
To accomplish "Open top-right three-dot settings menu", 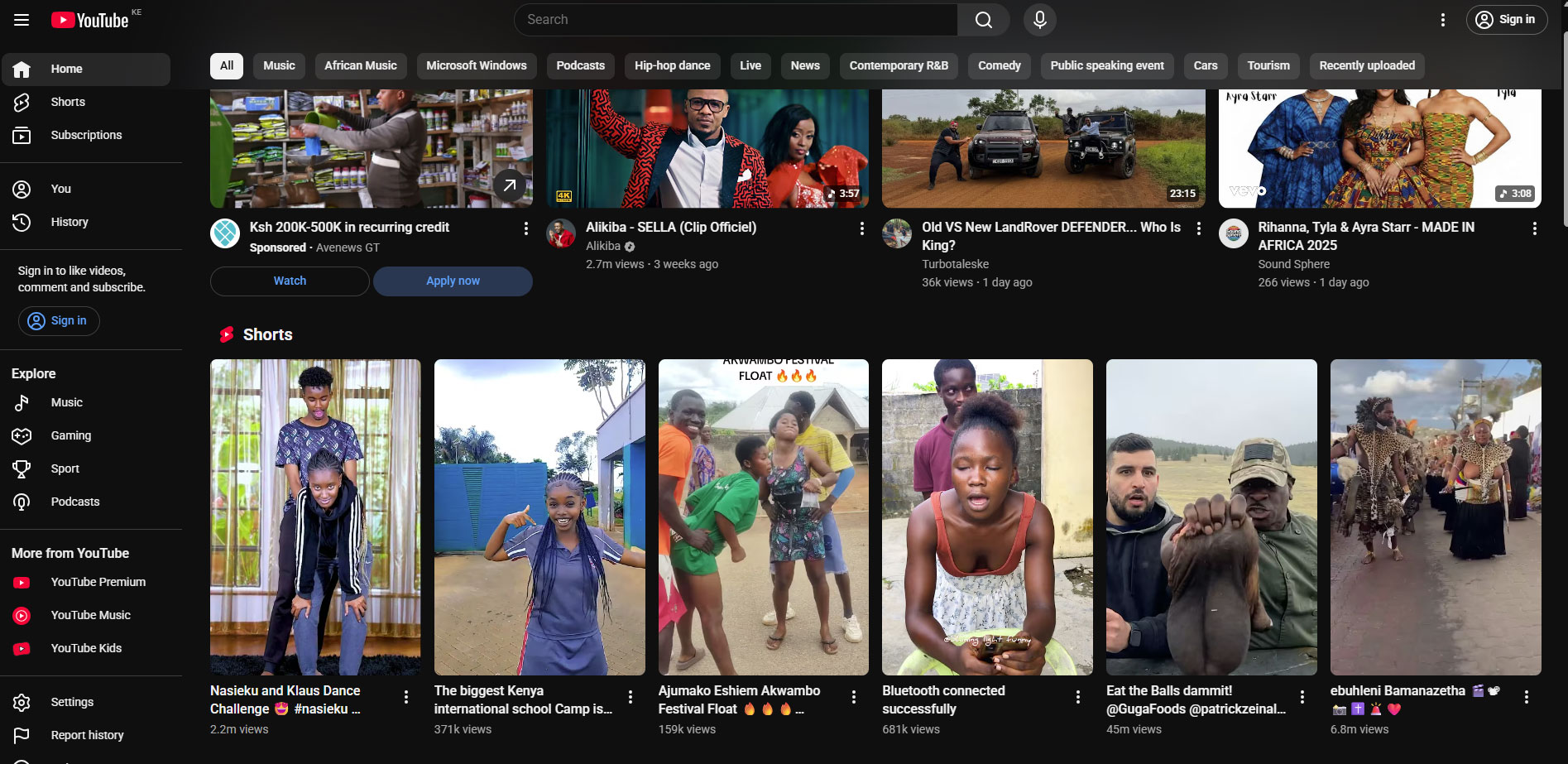I will [x=1442, y=20].
